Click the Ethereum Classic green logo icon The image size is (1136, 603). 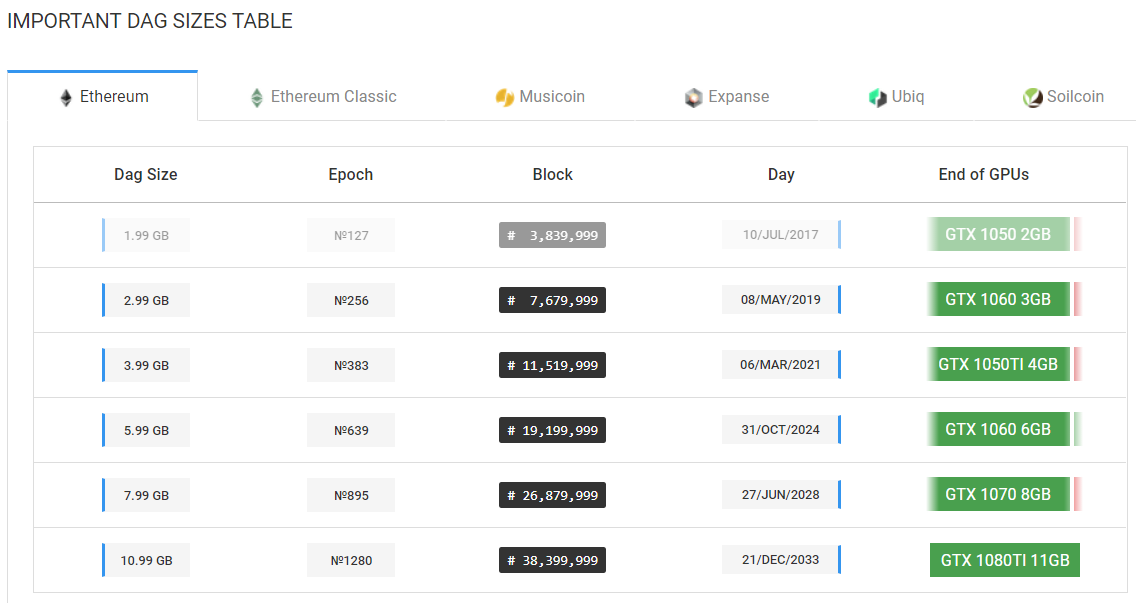(x=256, y=98)
